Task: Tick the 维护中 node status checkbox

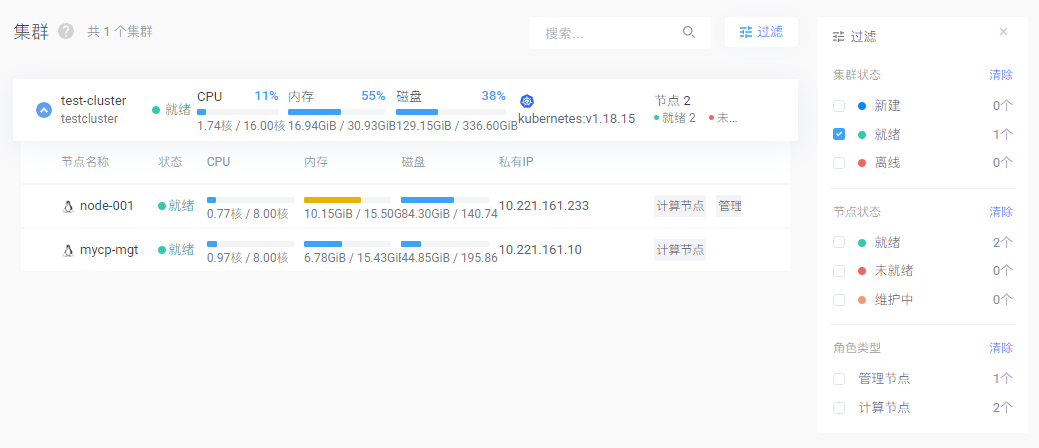Action: point(839,300)
